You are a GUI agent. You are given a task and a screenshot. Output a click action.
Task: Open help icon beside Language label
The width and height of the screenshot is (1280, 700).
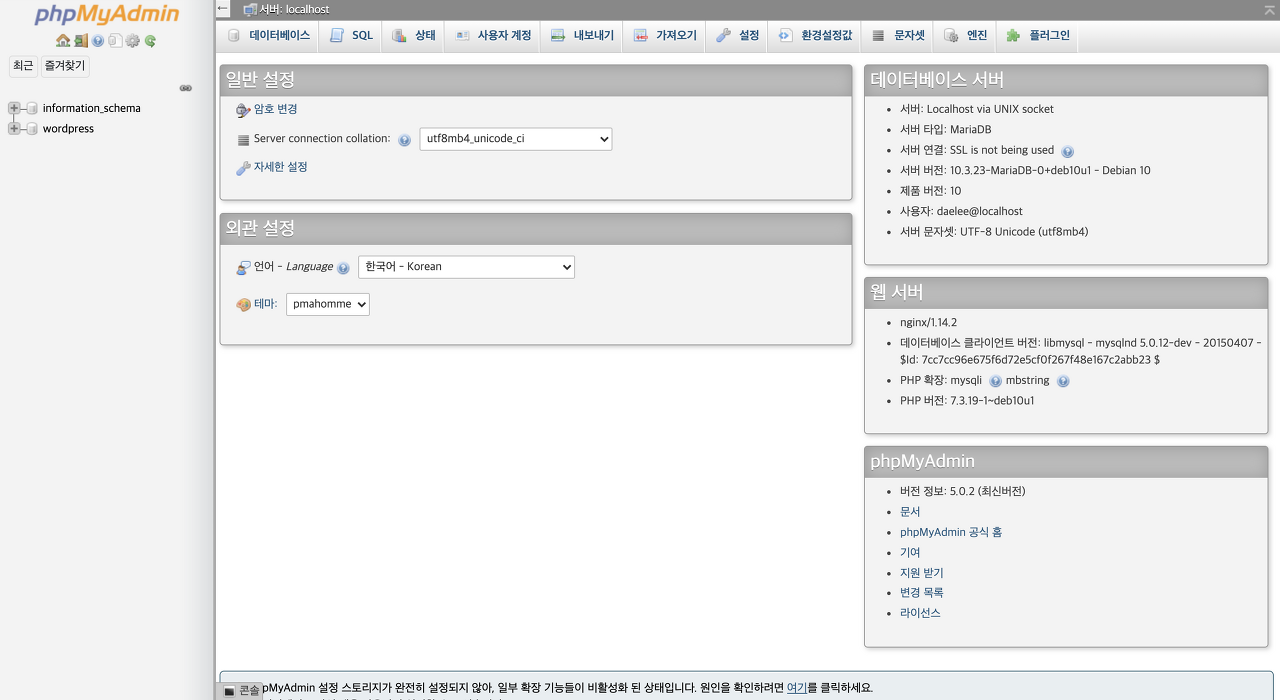tap(343, 268)
